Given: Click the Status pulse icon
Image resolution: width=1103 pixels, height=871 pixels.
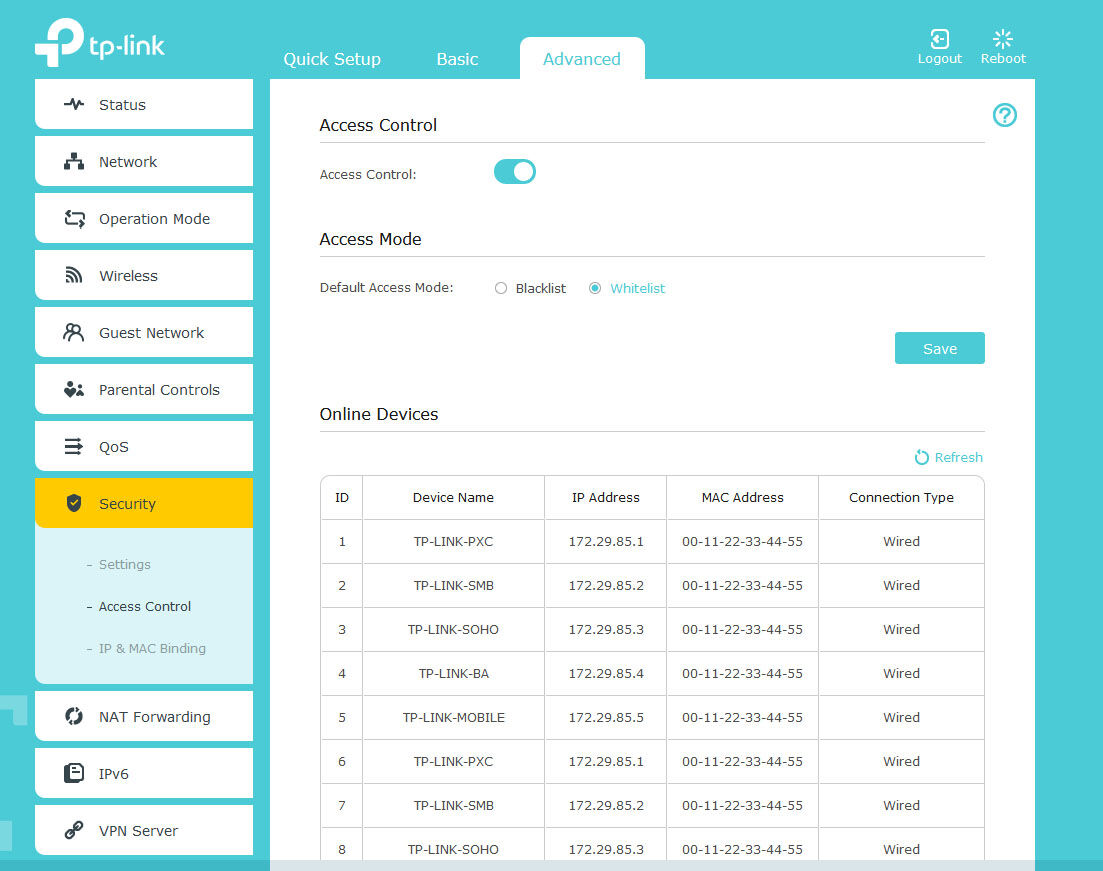Looking at the screenshot, I should pyautogui.click(x=74, y=104).
